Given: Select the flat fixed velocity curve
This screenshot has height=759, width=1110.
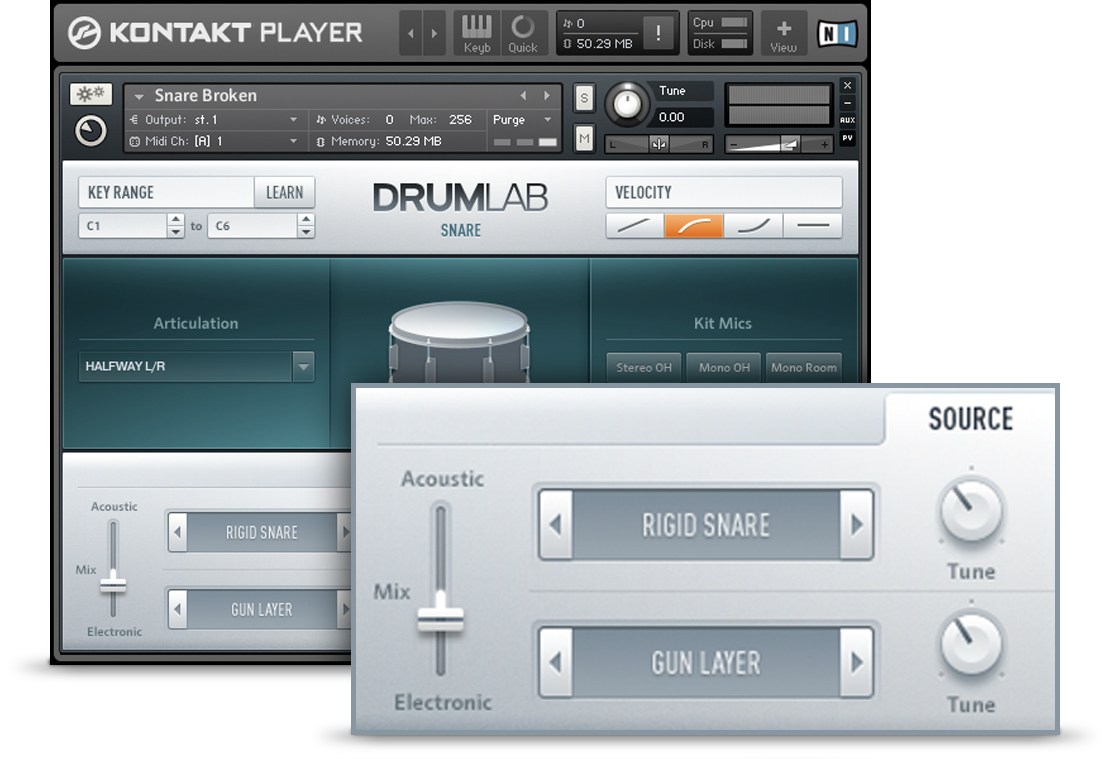Looking at the screenshot, I should 813,226.
